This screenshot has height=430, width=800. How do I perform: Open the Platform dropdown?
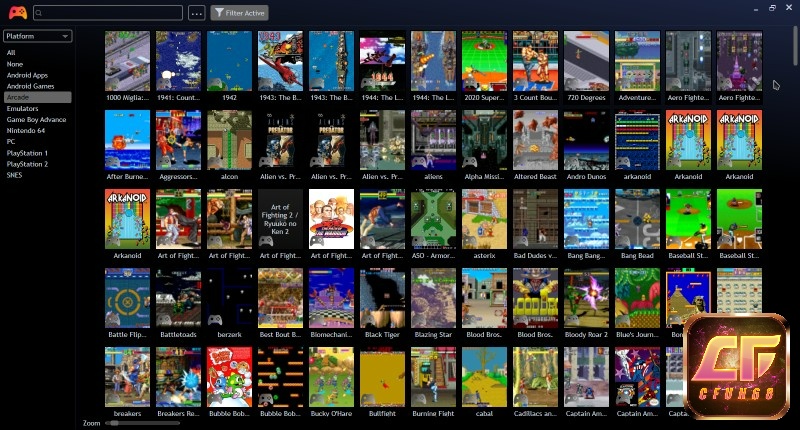pyautogui.click(x=38, y=36)
